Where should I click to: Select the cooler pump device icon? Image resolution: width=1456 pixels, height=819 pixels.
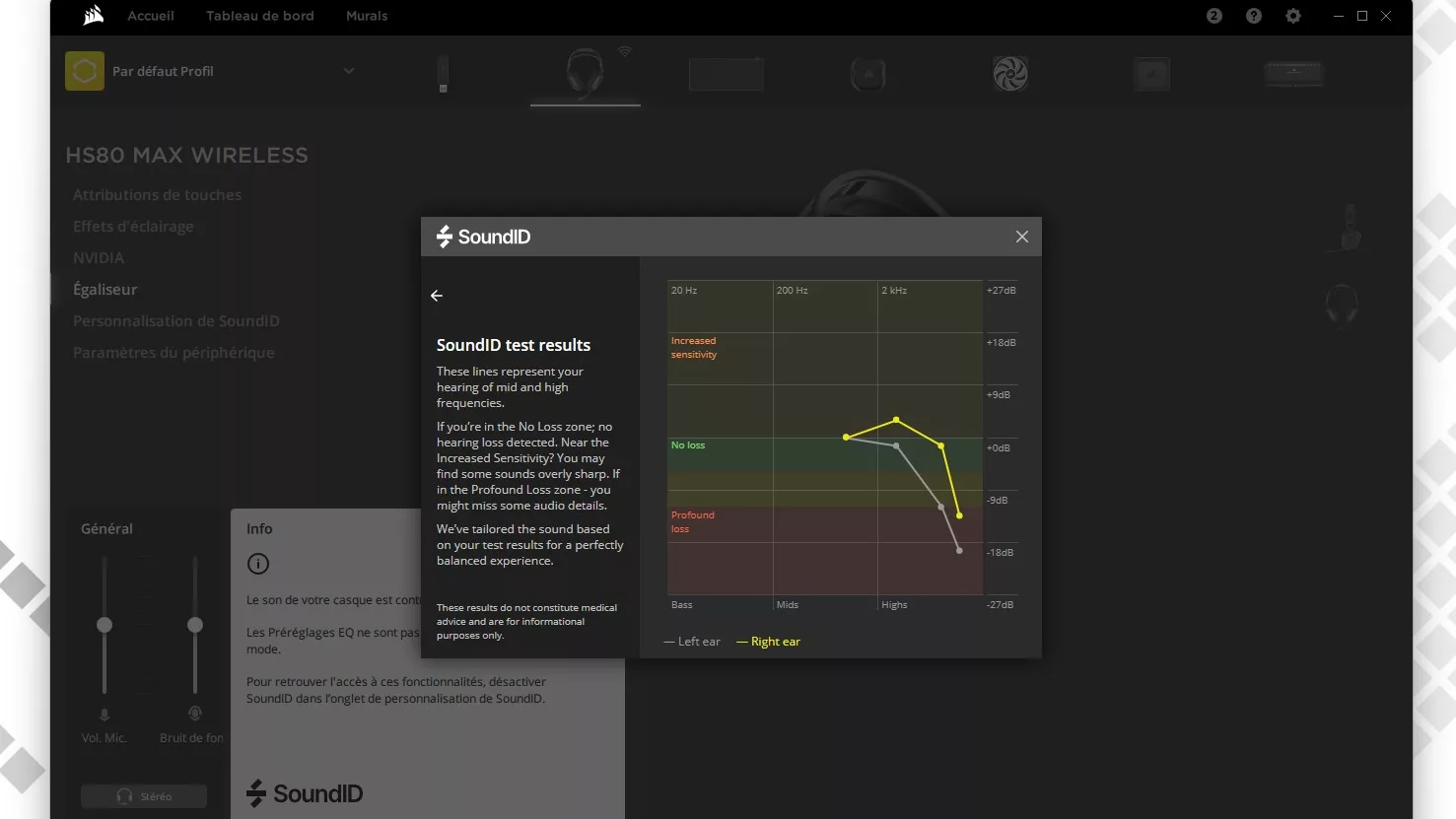(x=868, y=74)
